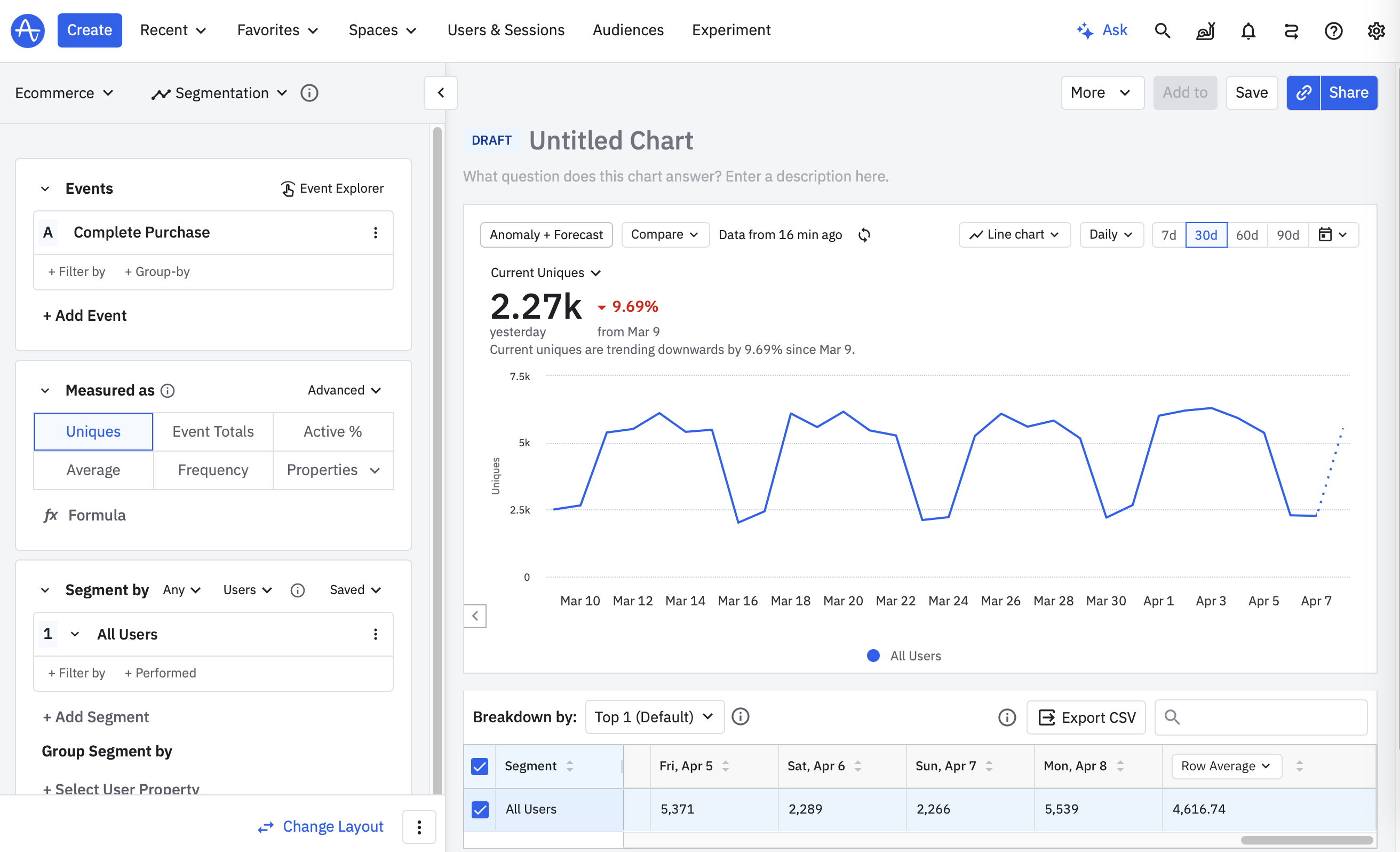Viewport: 1400px width, 852px height.
Task: Uncheck the All Users row checkbox
Action: [x=480, y=809]
